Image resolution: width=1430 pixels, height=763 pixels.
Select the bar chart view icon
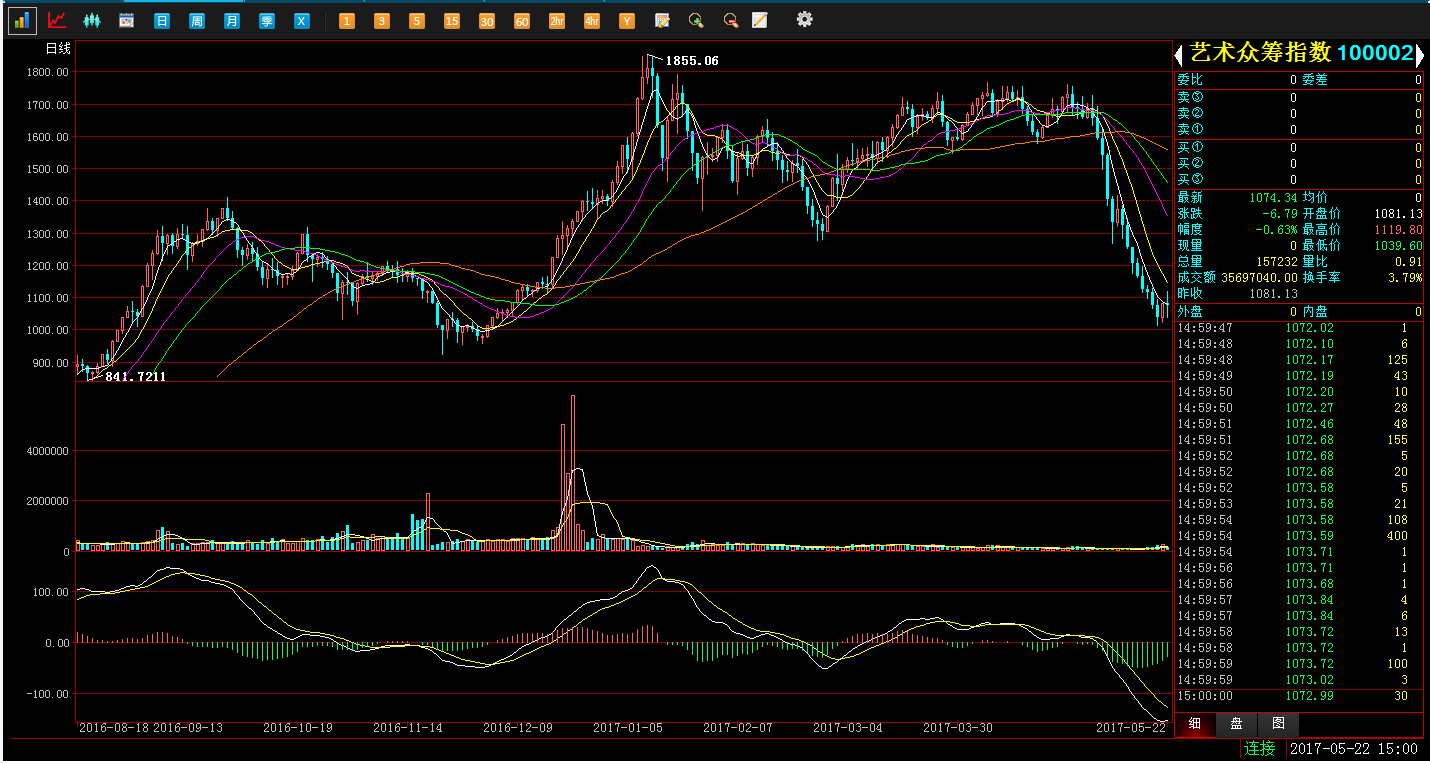point(22,20)
